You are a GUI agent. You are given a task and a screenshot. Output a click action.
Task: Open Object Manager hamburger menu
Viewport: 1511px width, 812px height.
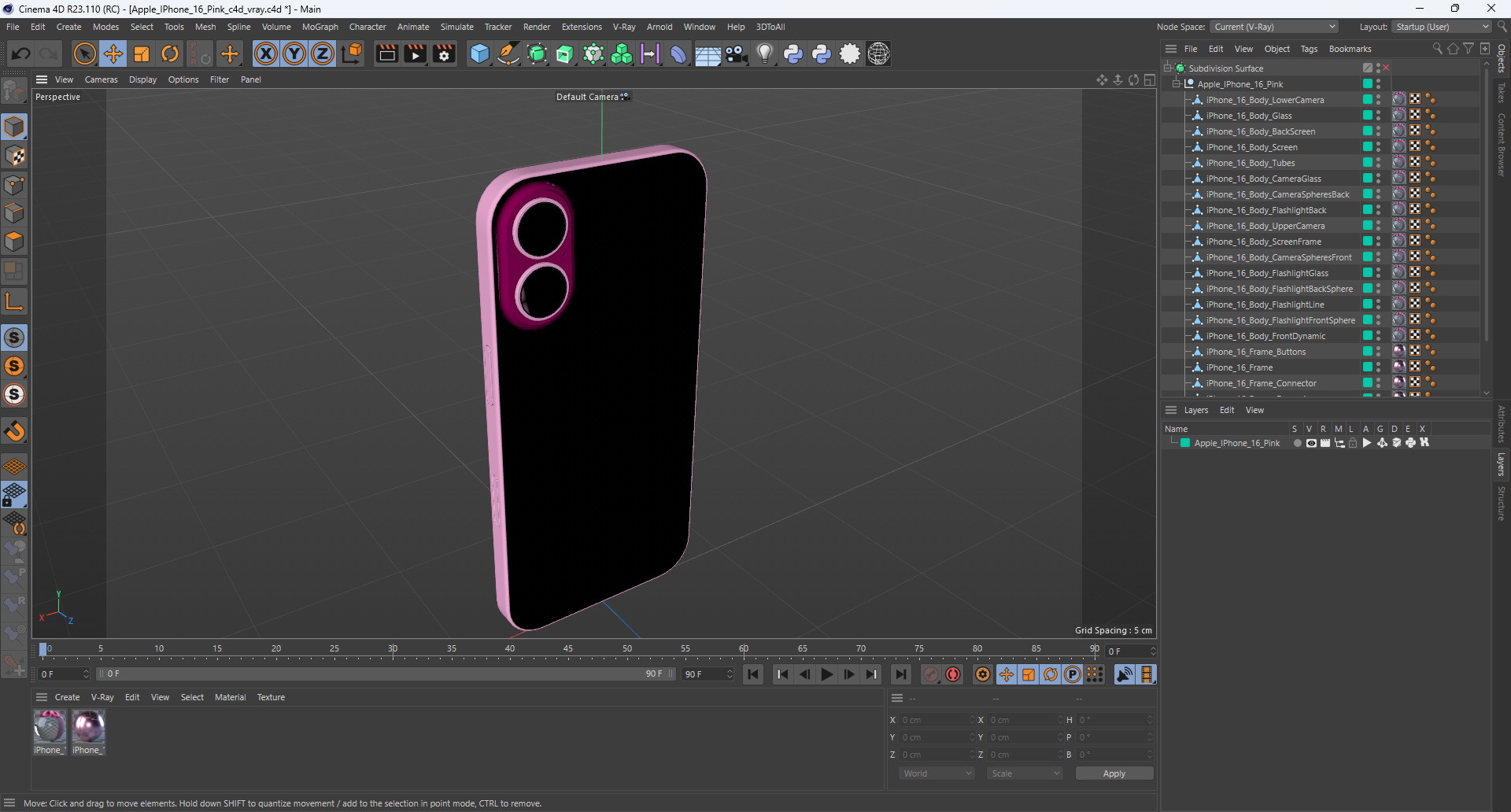pyautogui.click(x=1171, y=49)
